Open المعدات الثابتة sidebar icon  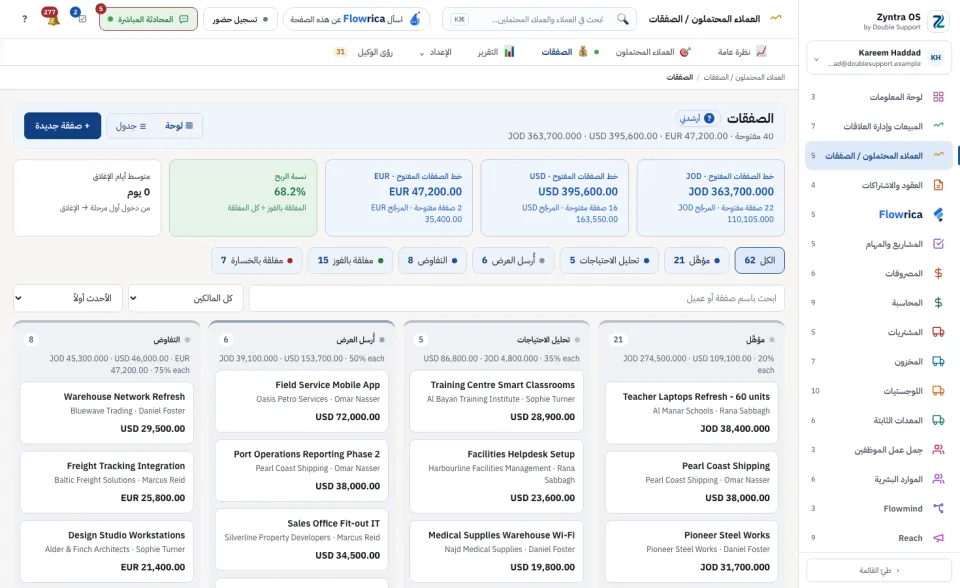(x=938, y=420)
